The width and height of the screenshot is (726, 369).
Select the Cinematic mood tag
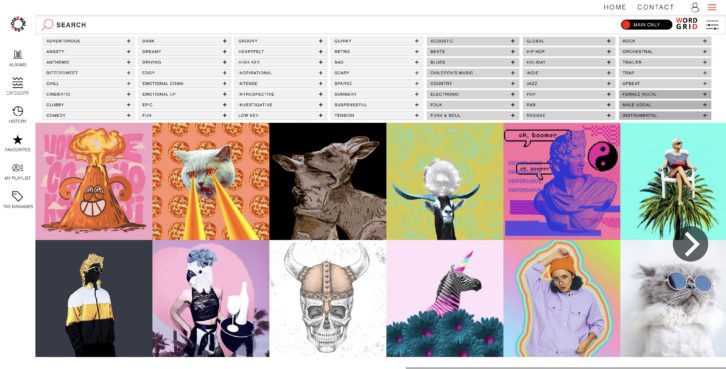[88, 94]
